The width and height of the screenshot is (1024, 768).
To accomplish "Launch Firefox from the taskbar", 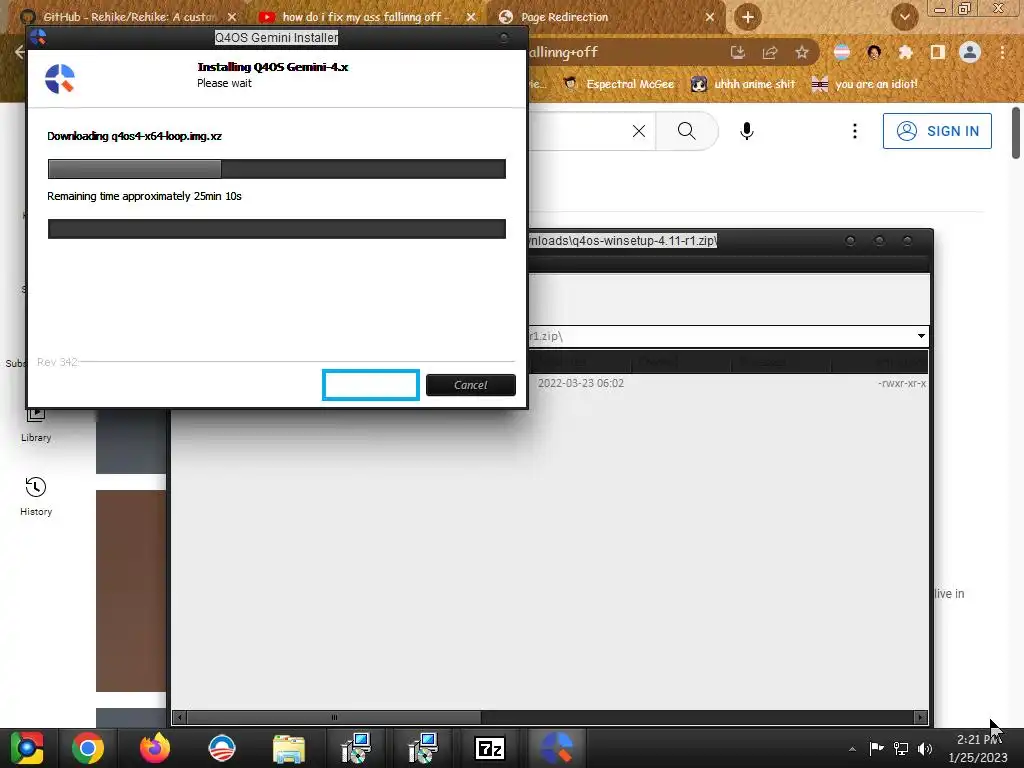I will point(155,748).
